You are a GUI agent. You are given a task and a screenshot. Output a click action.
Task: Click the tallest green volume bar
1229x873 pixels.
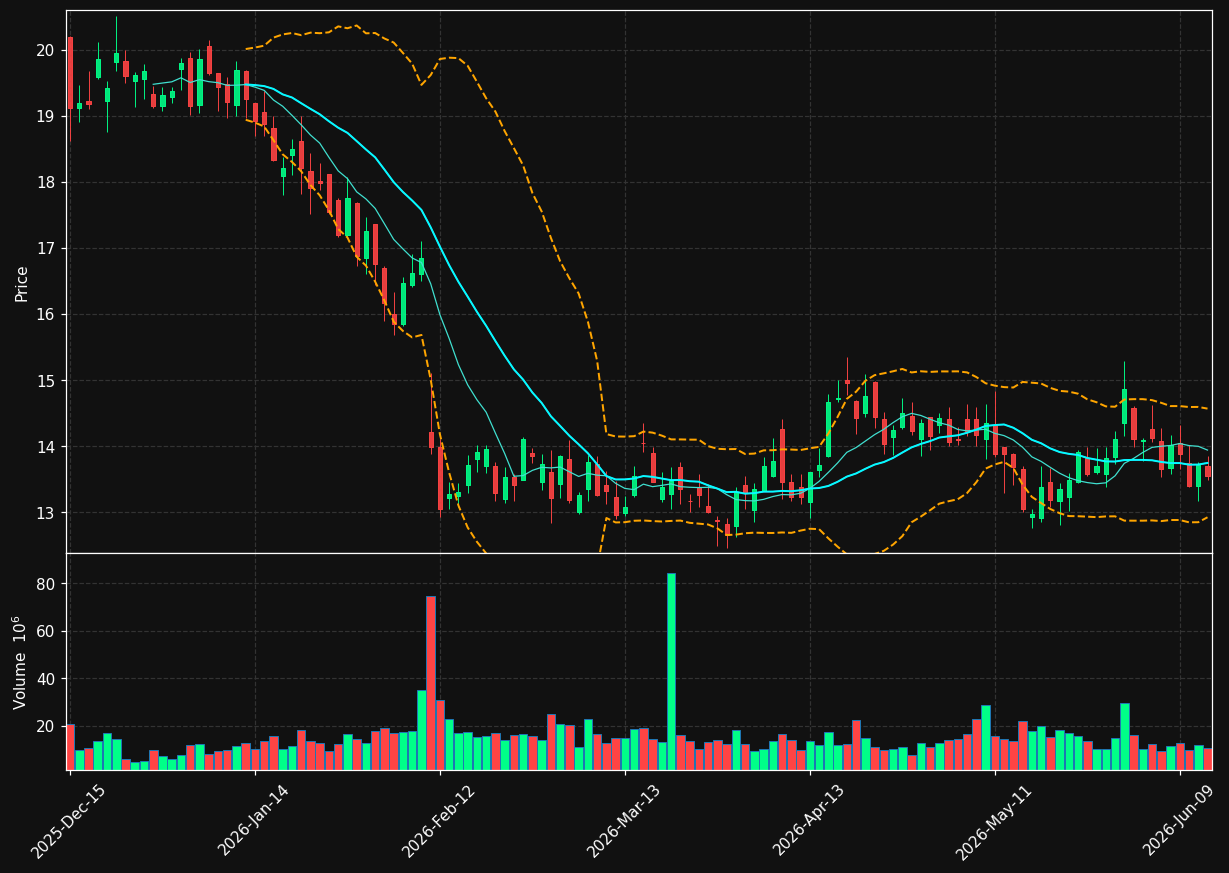pyautogui.click(x=671, y=671)
